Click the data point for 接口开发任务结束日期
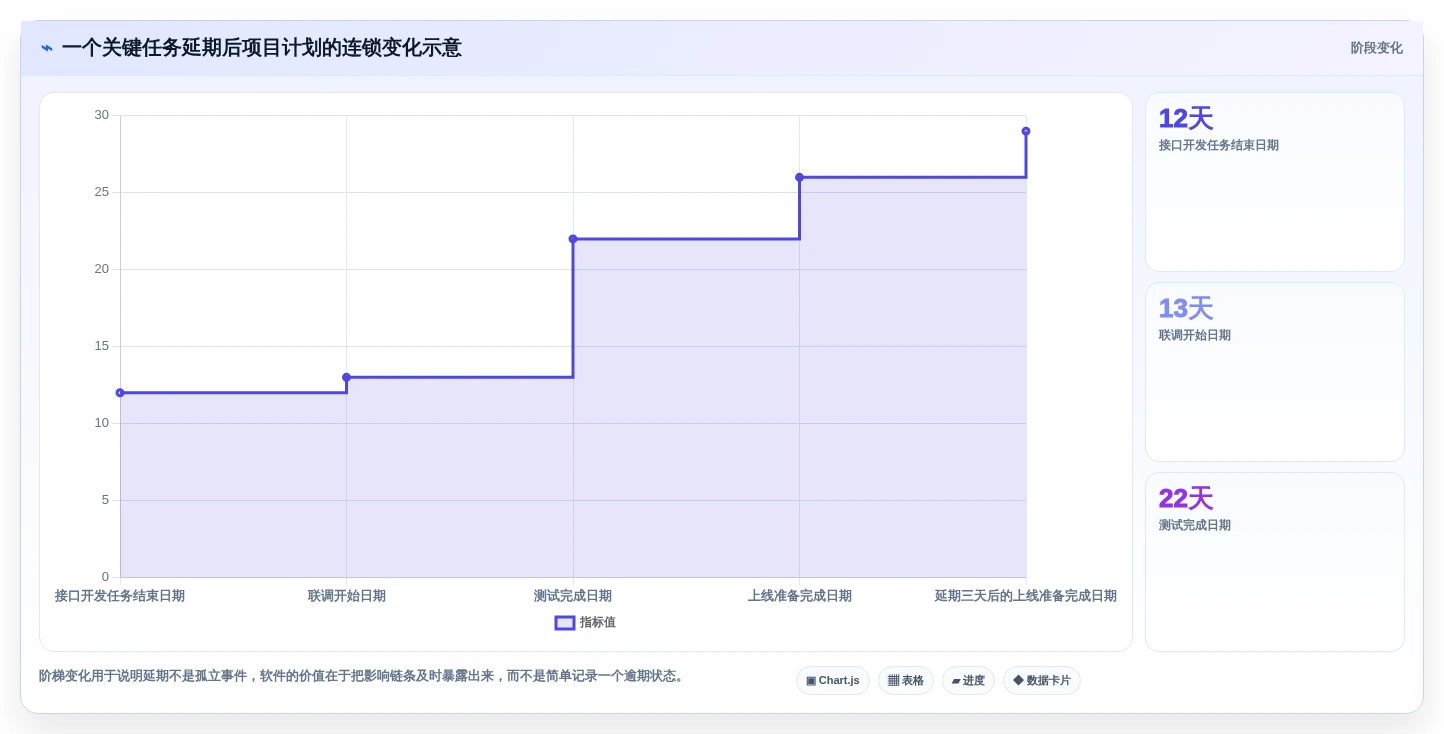This screenshot has height=734, width=1444. (x=120, y=393)
